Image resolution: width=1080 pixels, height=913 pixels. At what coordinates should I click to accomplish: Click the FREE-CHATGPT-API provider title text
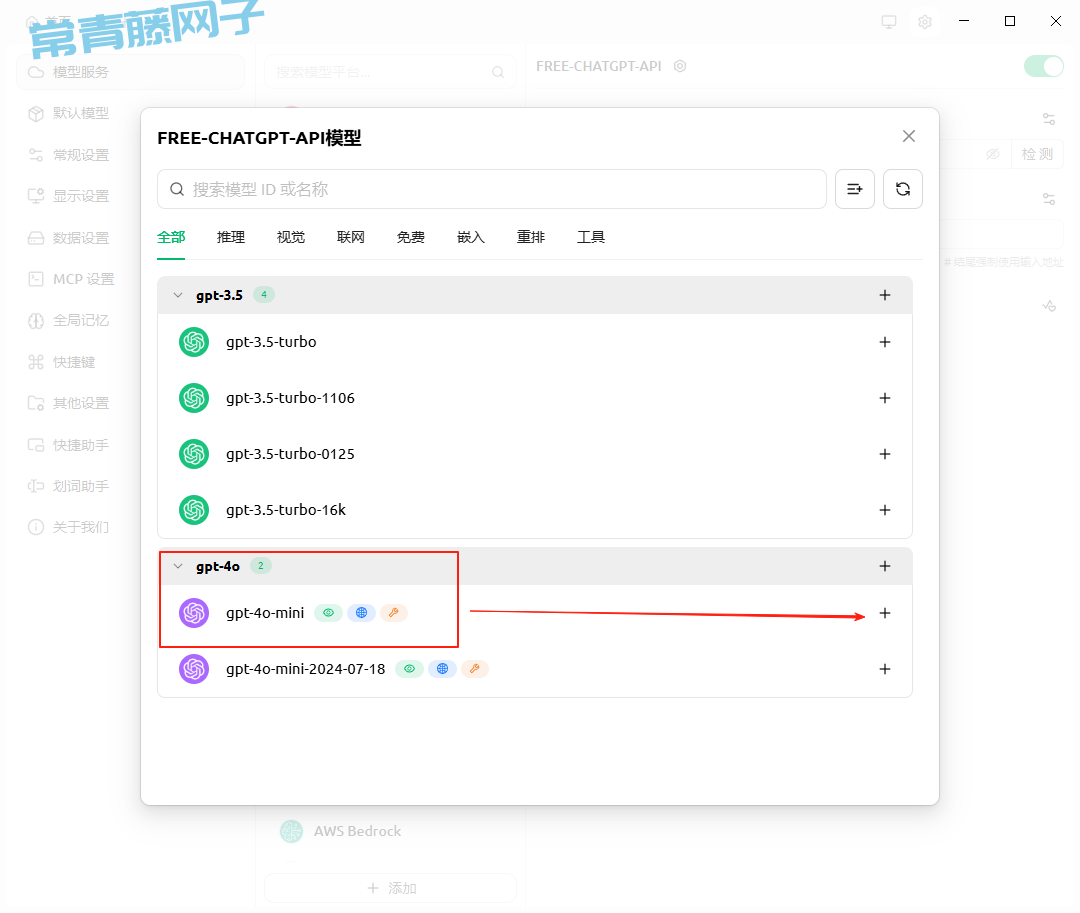(599, 66)
